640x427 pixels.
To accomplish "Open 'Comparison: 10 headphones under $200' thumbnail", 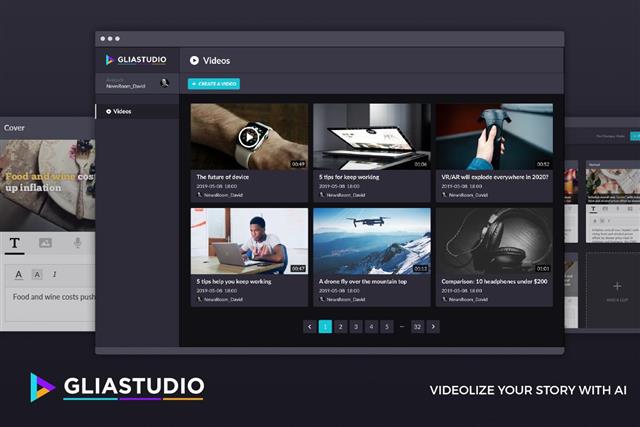I will coord(494,241).
